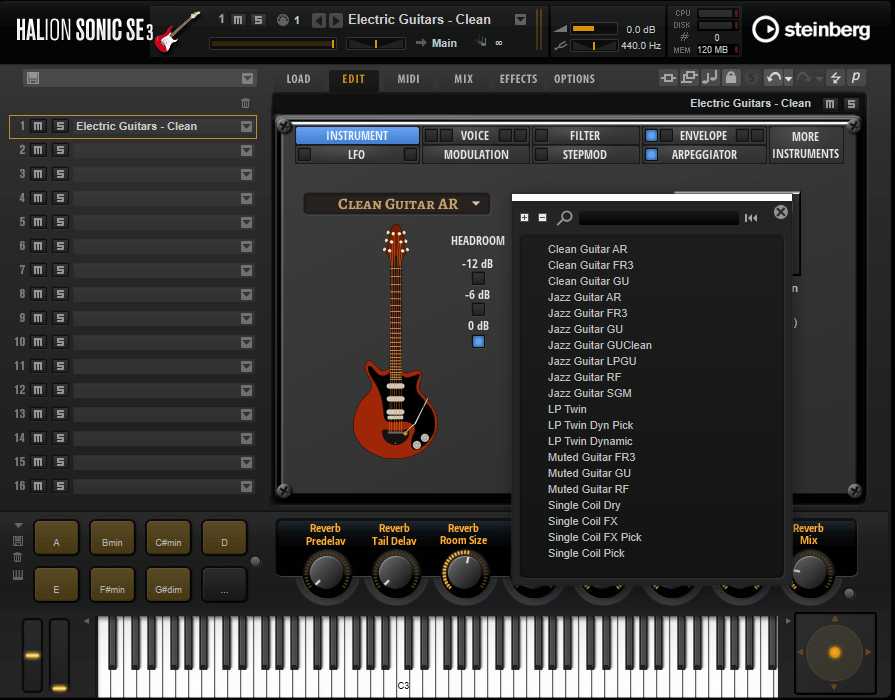Click the trash icon above slot rack
Screen dimensions: 895x700
pos(245,103)
